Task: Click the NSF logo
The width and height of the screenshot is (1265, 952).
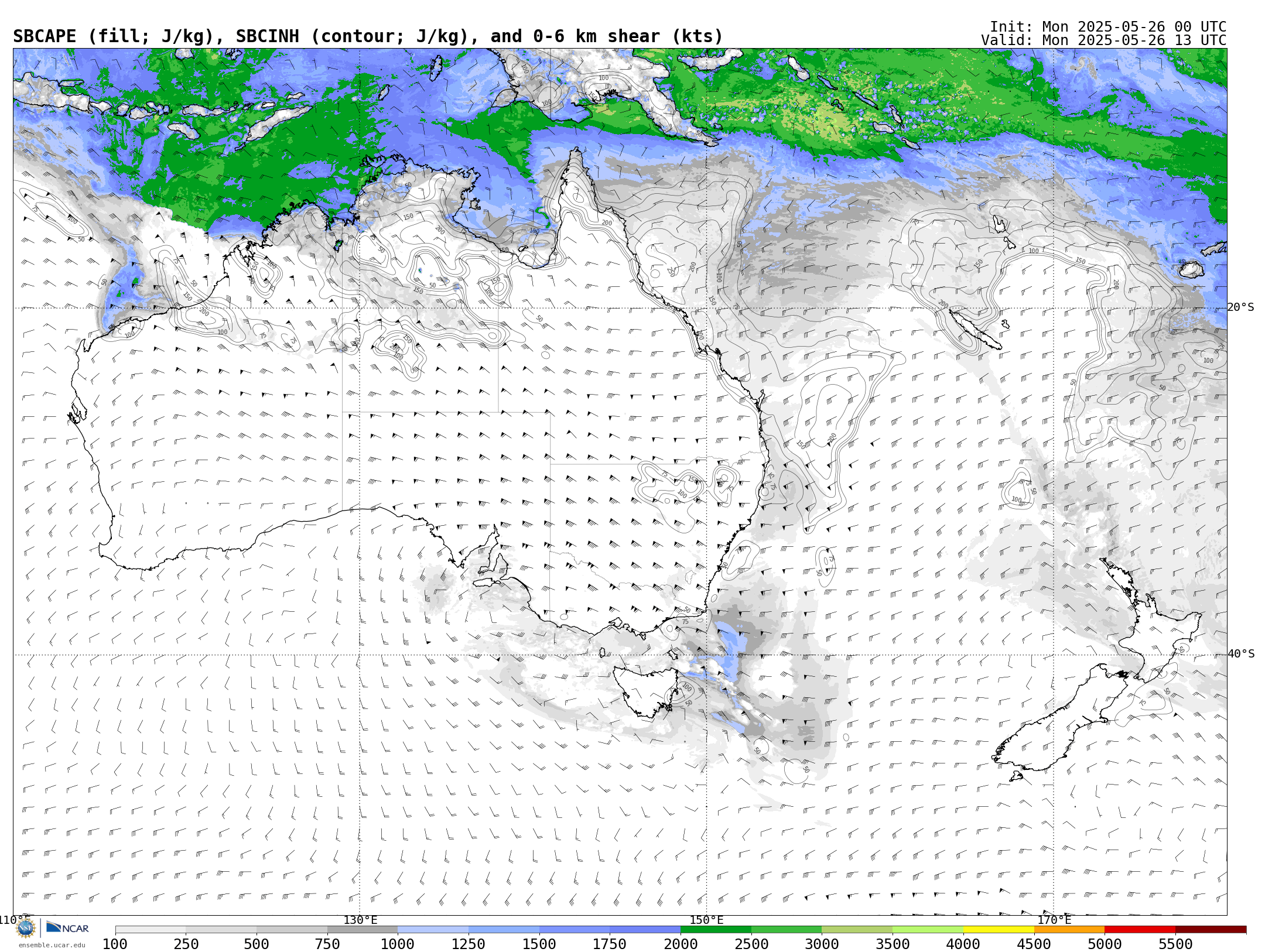Action: [26, 928]
